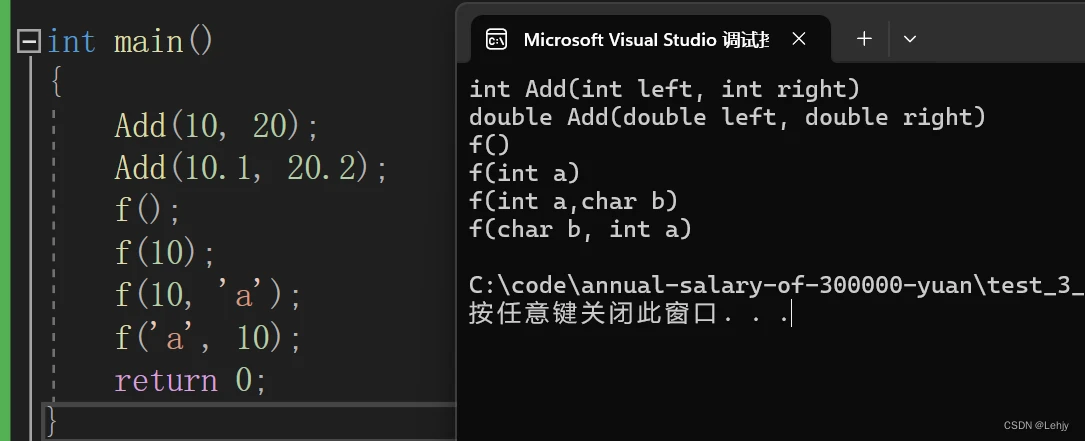Click the terminal icon in the console tab
1085x441 pixels.
(496, 39)
